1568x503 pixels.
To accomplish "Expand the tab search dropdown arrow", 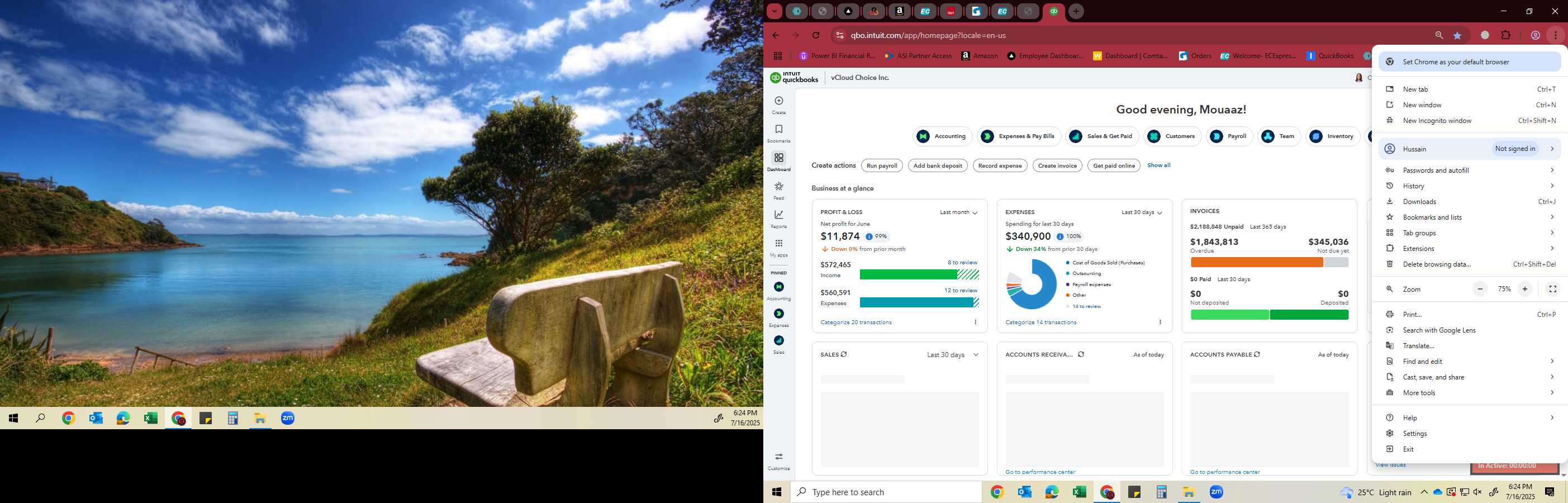I will 773,11.
